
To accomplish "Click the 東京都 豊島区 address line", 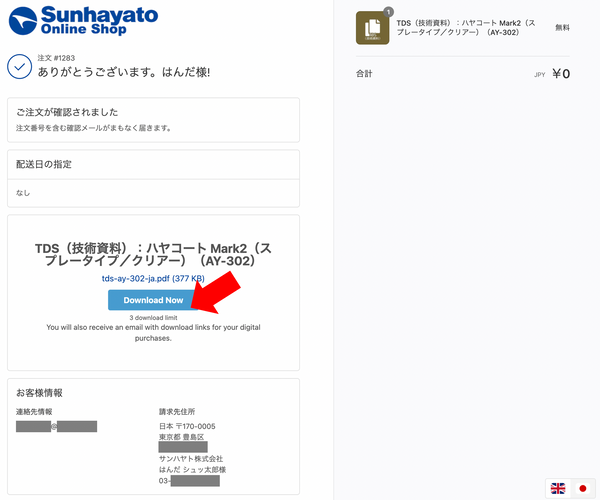I will tap(181, 437).
